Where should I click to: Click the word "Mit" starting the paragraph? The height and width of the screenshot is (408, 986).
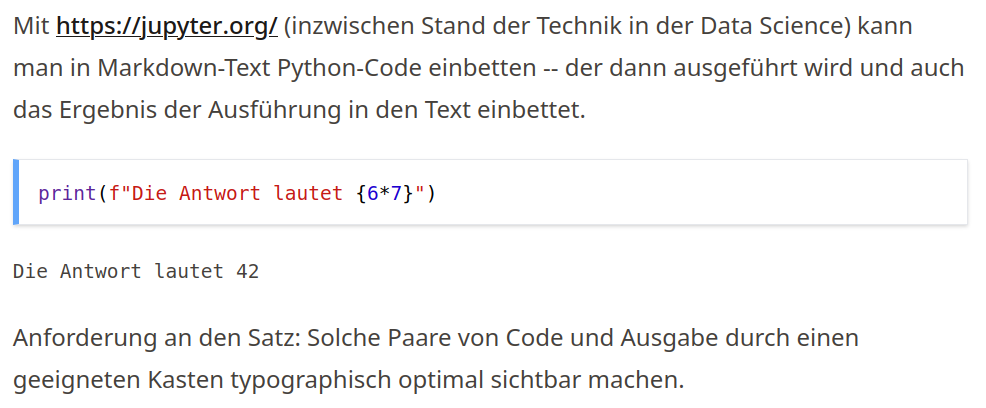pos(31,26)
